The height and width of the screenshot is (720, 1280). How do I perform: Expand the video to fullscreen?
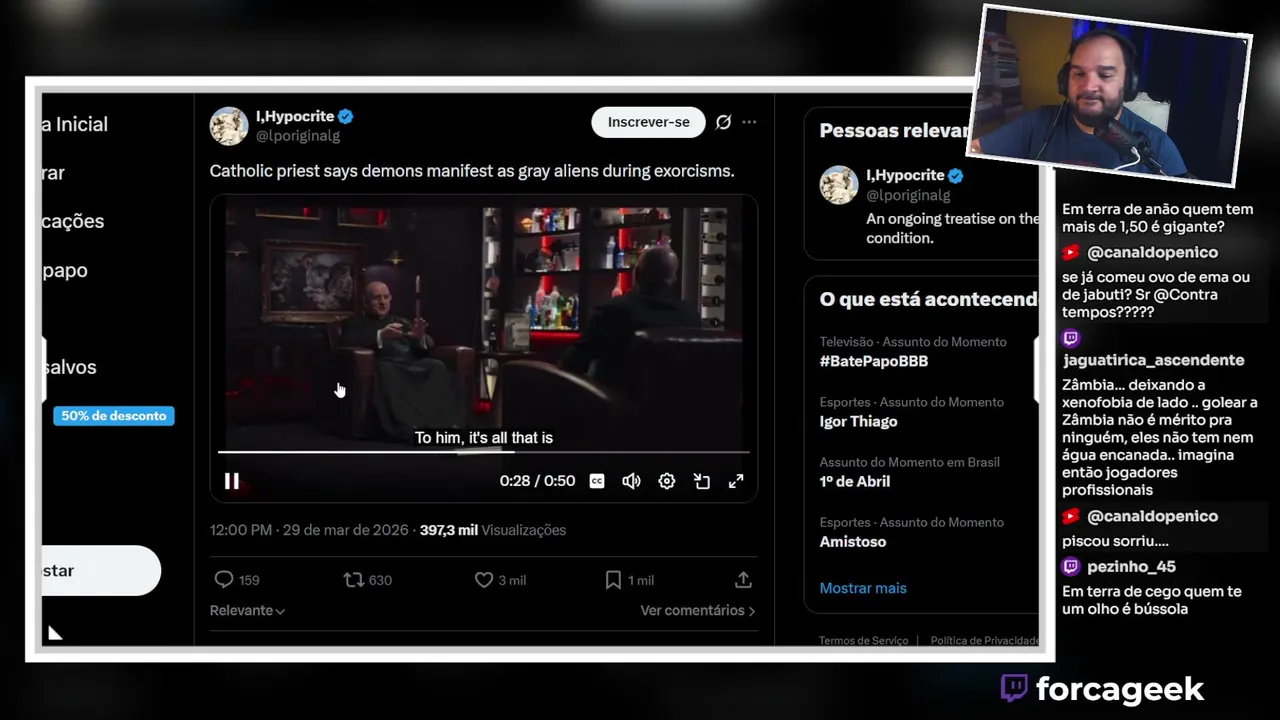coord(736,481)
